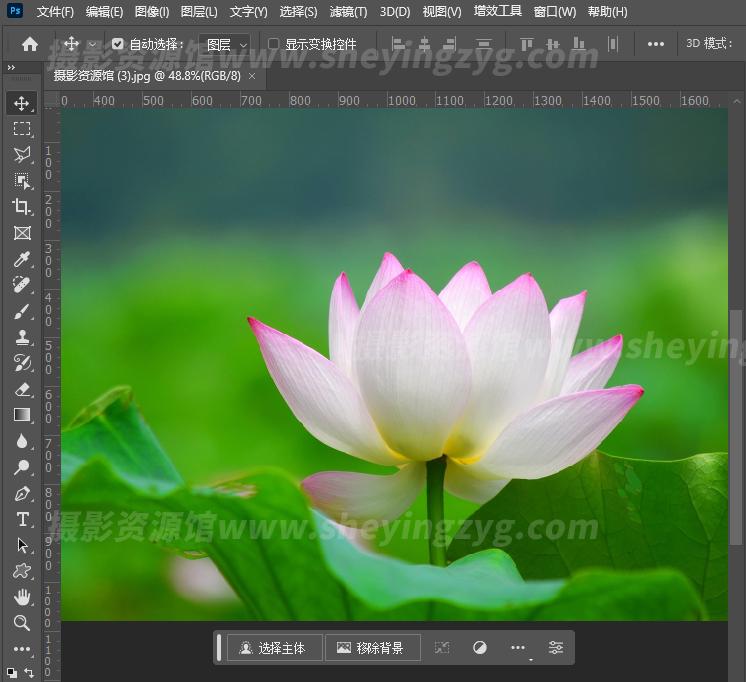Uncheck the 自动选择 checkbox
746x682 pixels.
[118, 44]
